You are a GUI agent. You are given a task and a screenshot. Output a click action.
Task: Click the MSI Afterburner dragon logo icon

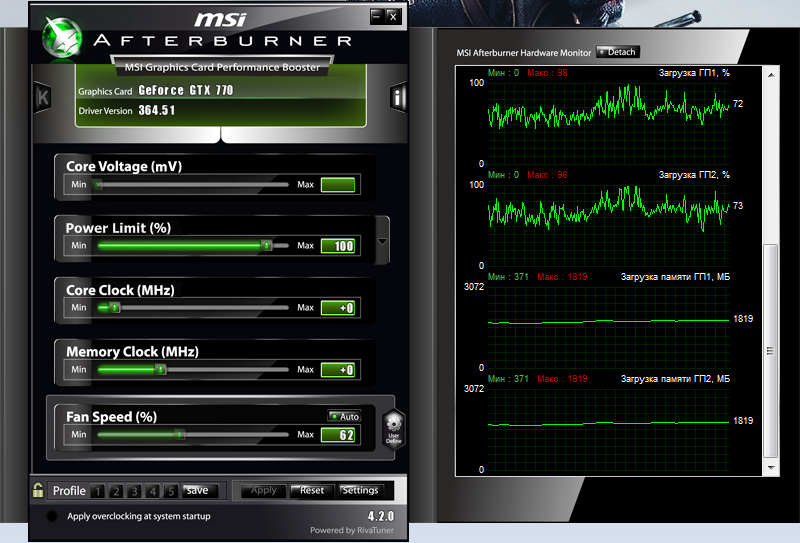62,38
